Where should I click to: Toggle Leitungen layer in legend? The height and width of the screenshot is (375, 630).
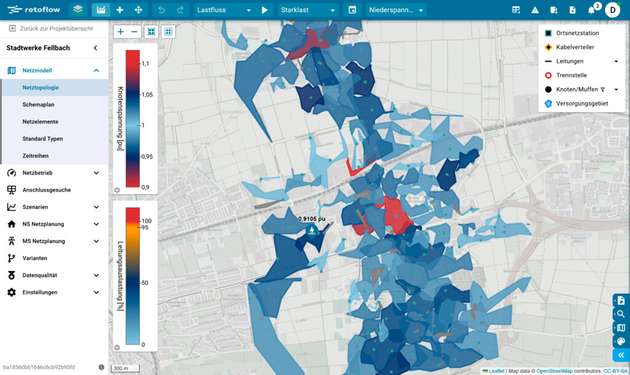tap(569, 61)
